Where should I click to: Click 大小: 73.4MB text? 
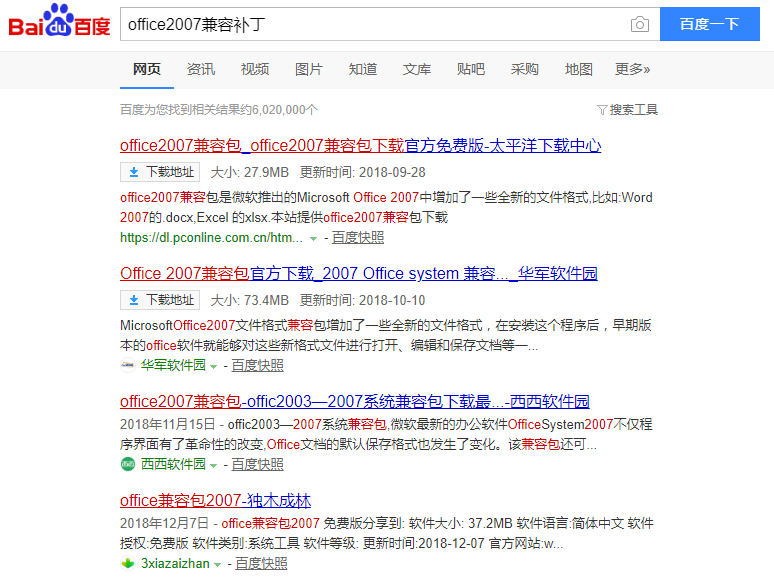coord(250,300)
